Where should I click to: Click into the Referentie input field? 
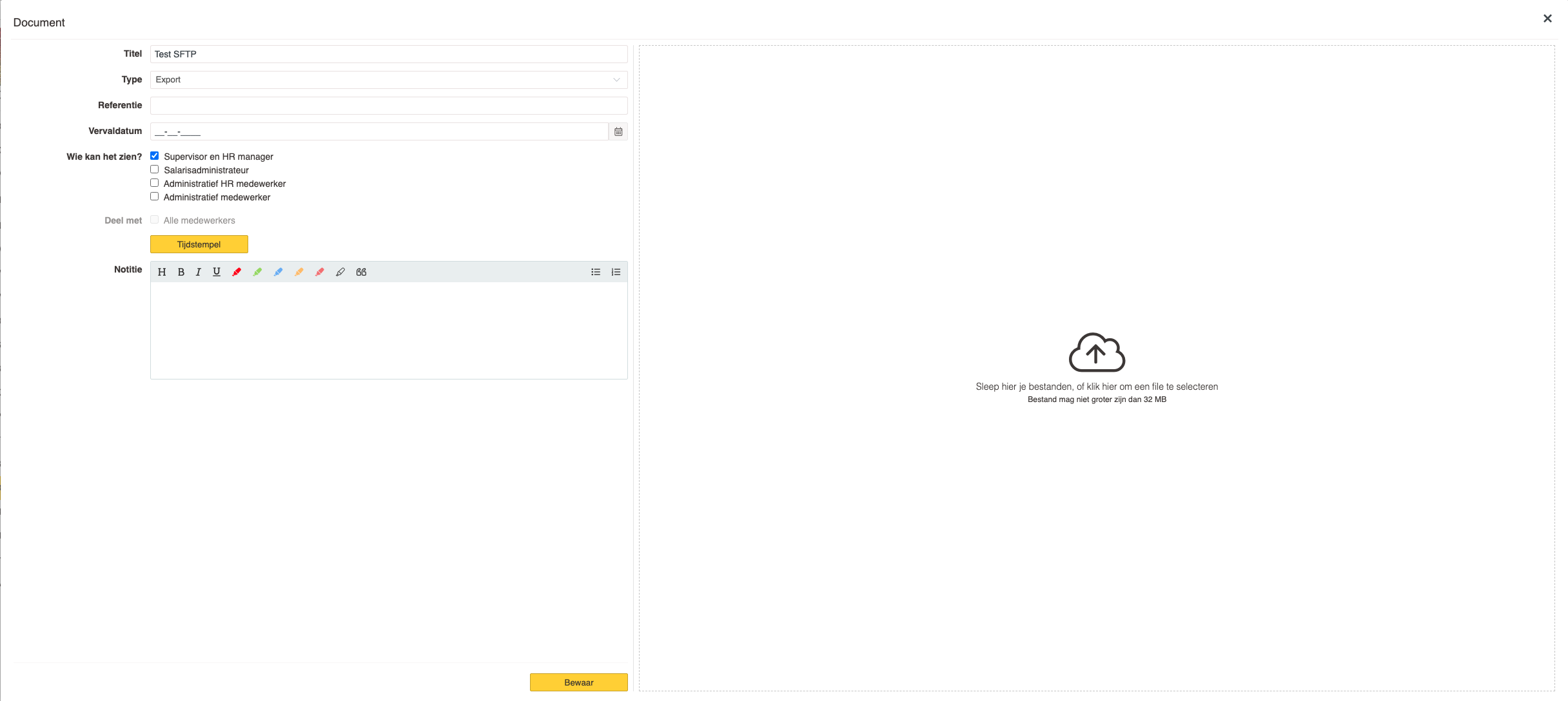pos(388,106)
